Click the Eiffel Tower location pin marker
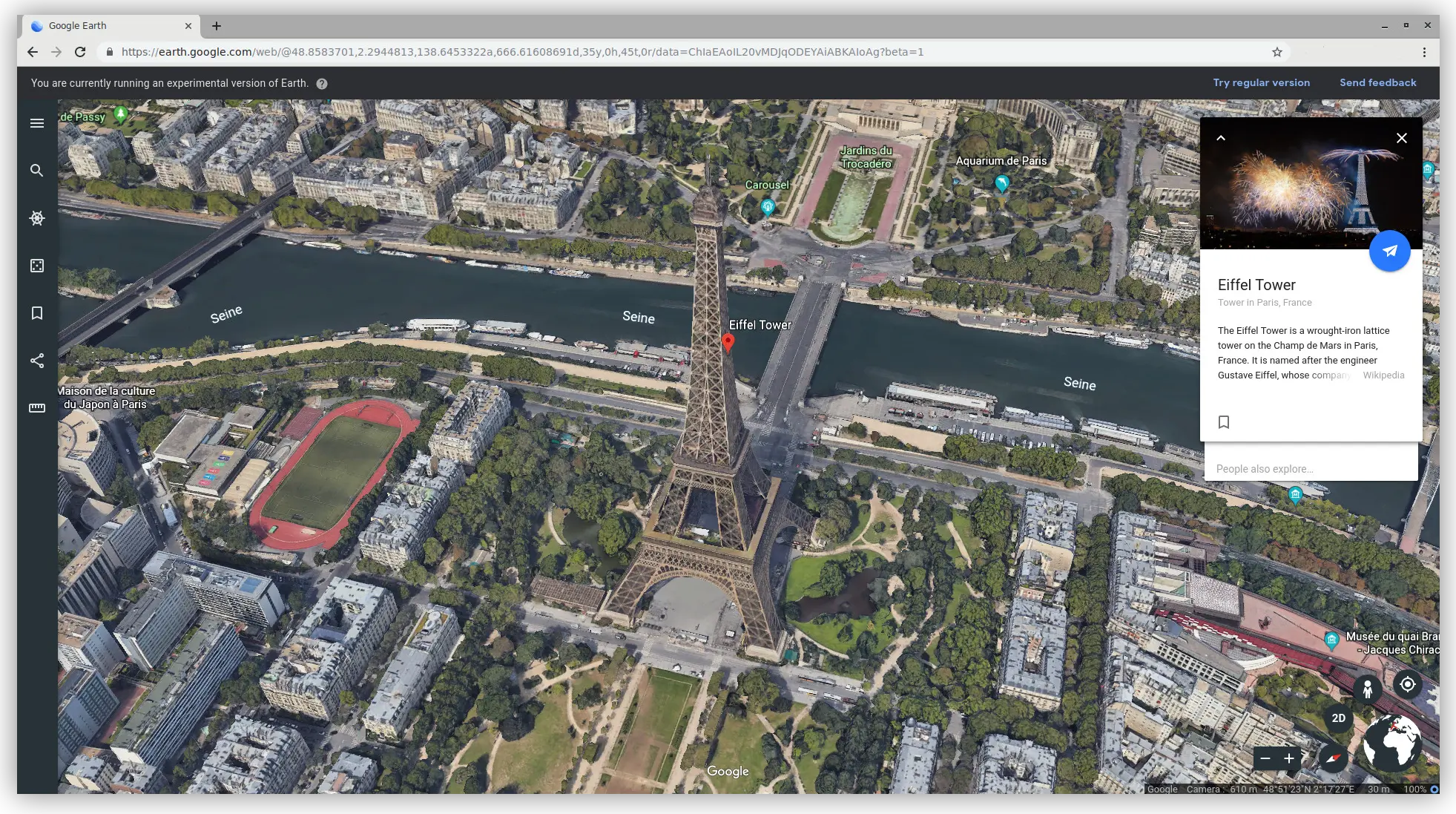Viewport: 1456px width, 814px height. pyautogui.click(x=728, y=341)
